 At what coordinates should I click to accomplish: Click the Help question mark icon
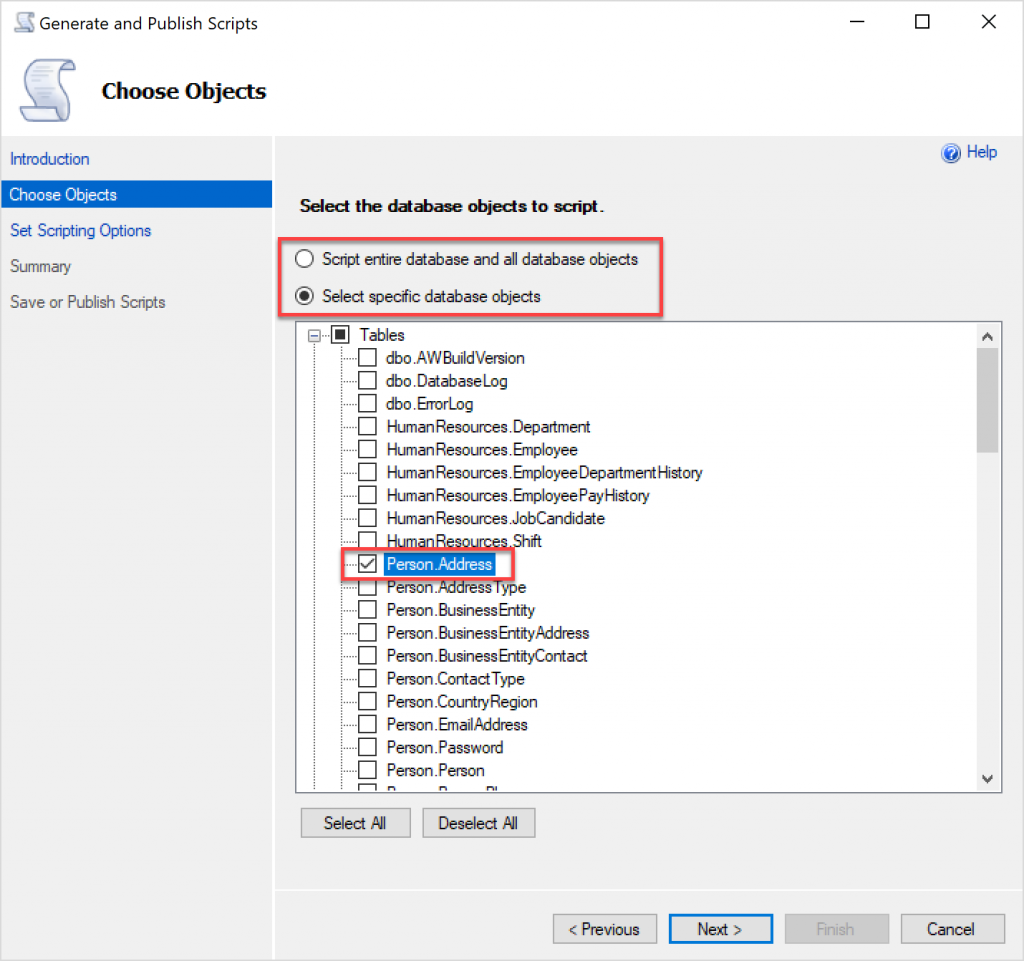click(x=951, y=153)
